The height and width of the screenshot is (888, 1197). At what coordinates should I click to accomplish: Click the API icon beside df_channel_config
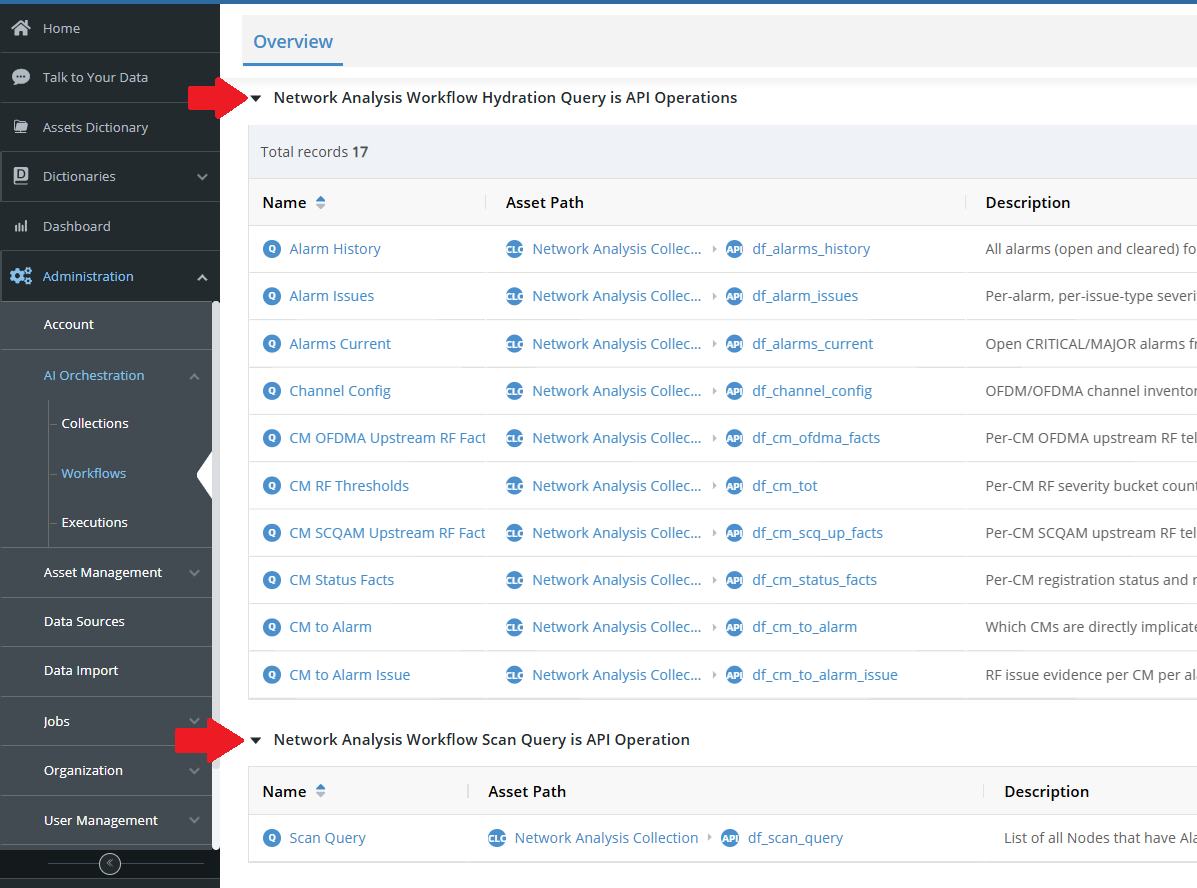click(734, 391)
